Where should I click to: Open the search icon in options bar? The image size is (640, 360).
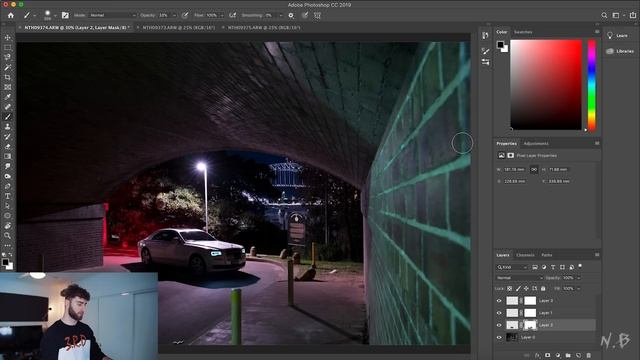click(x=604, y=15)
